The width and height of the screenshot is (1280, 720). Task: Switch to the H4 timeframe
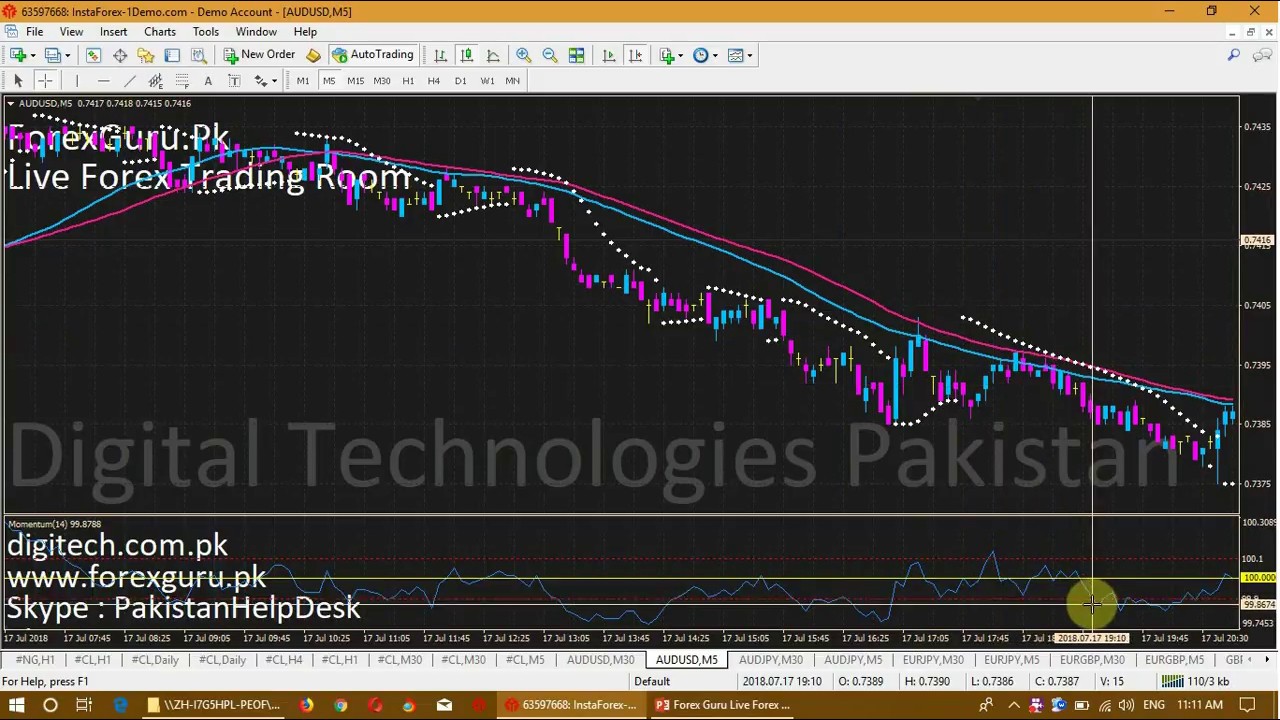click(x=433, y=80)
